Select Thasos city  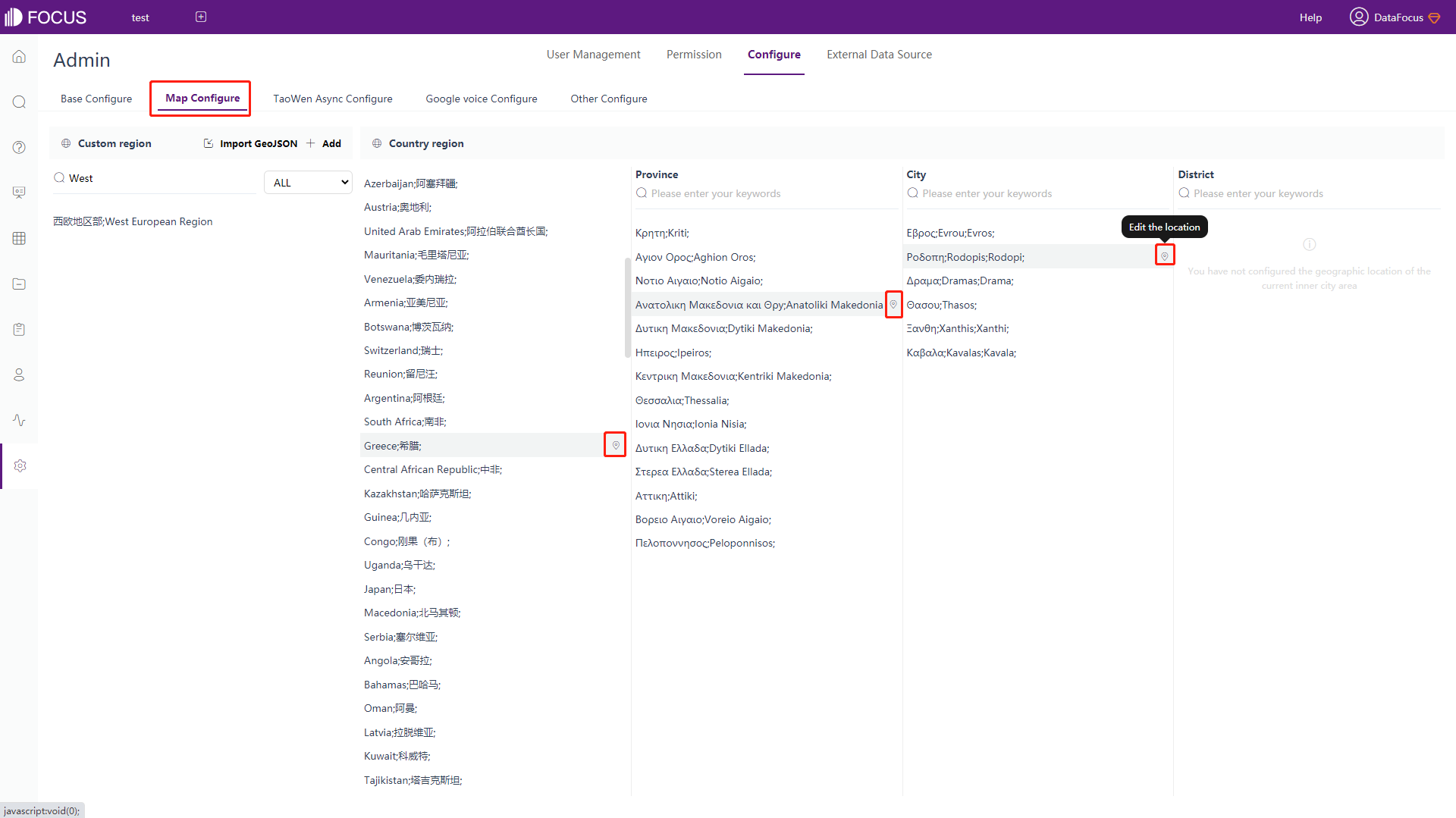click(x=942, y=305)
